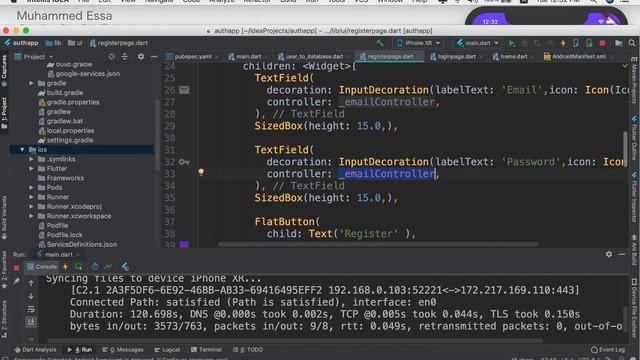Expand the Flutter folder in the project tree

[31, 169]
